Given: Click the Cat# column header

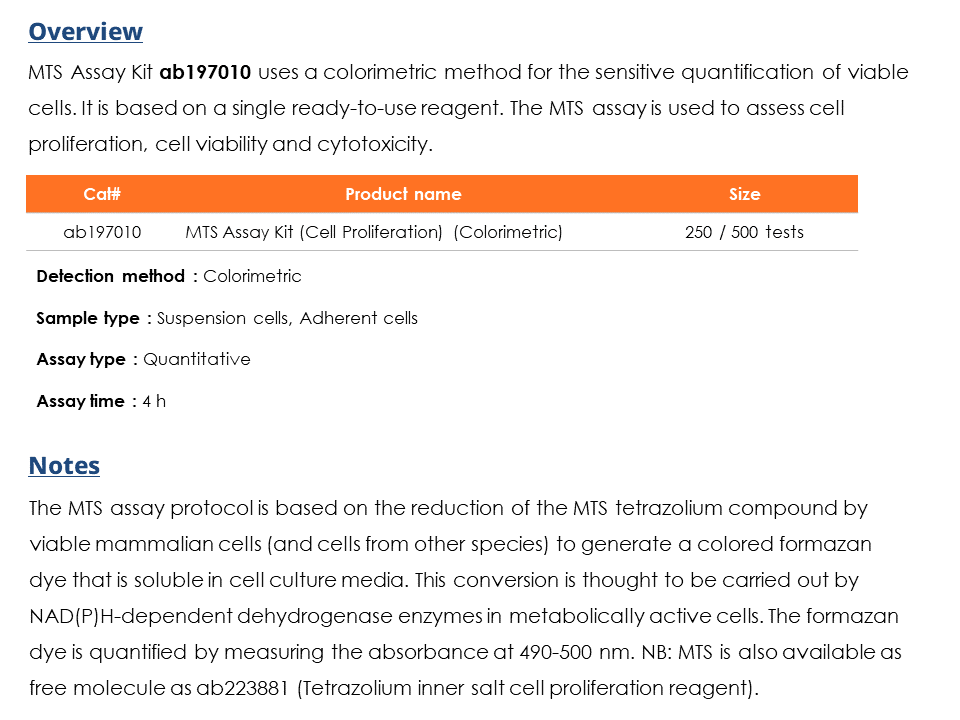Looking at the screenshot, I should [x=102, y=194].
